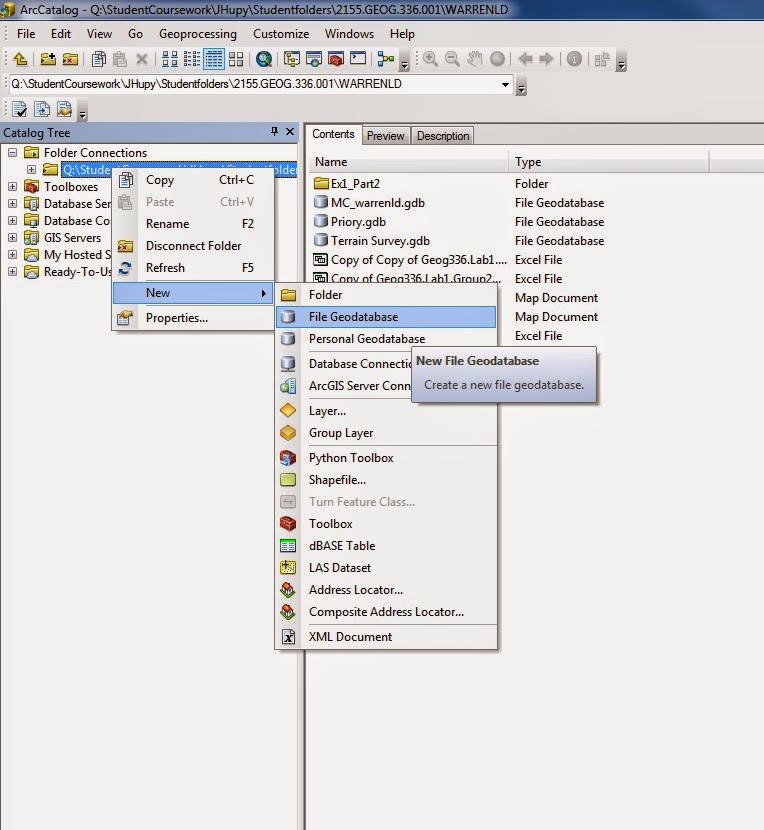This screenshot has width=764, height=830.
Task: Open the location path dropdown arrow
Action: click(505, 84)
